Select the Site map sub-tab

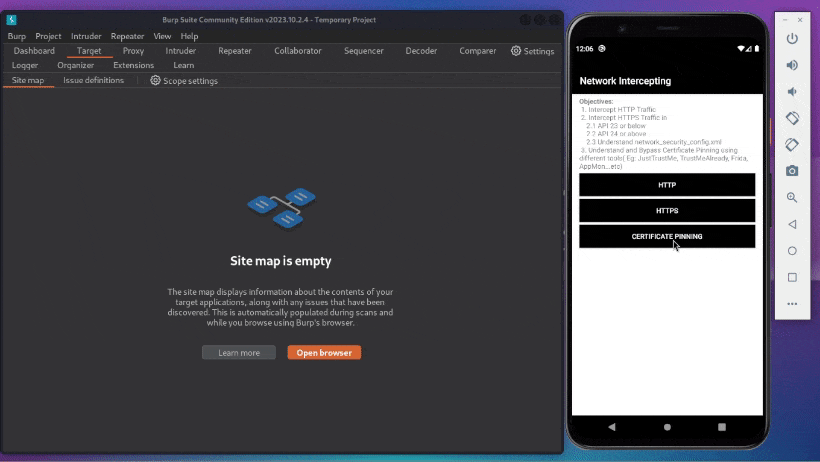(x=28, y=80)
